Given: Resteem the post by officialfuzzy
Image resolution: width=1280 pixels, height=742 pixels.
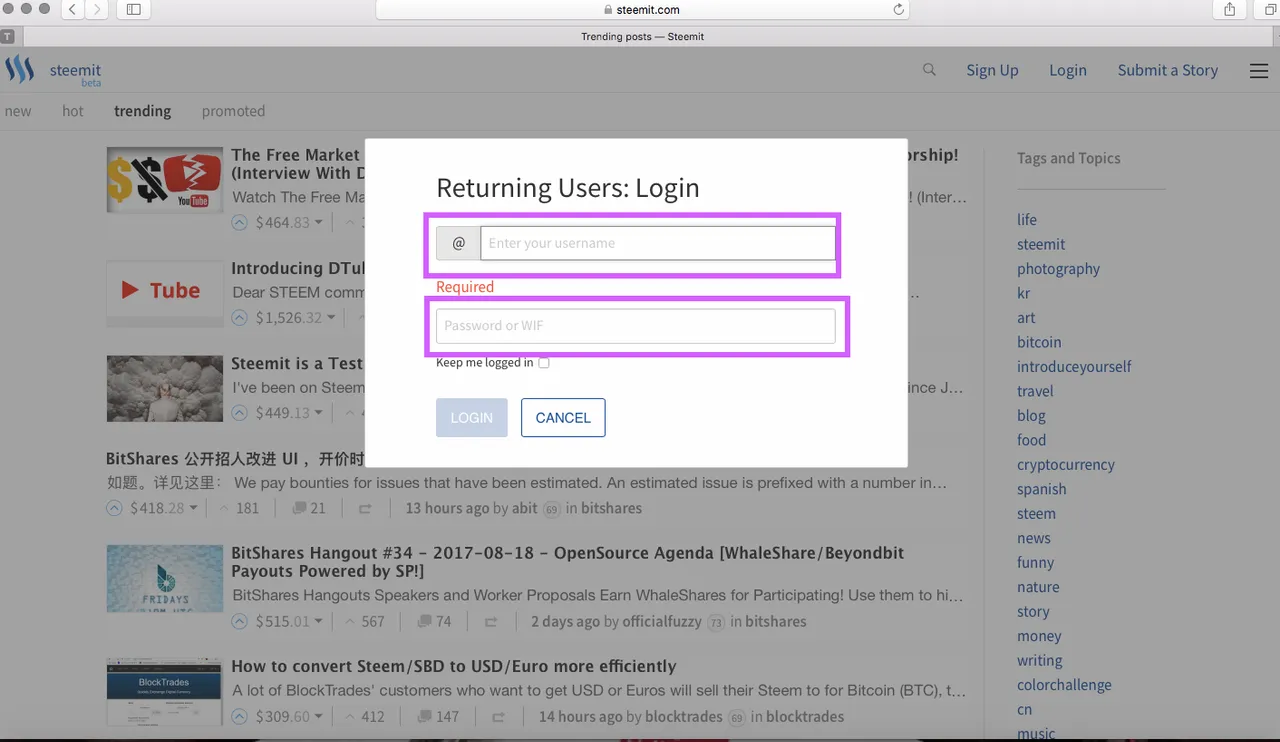Looking at the screenshot, I should click(491, 621).
